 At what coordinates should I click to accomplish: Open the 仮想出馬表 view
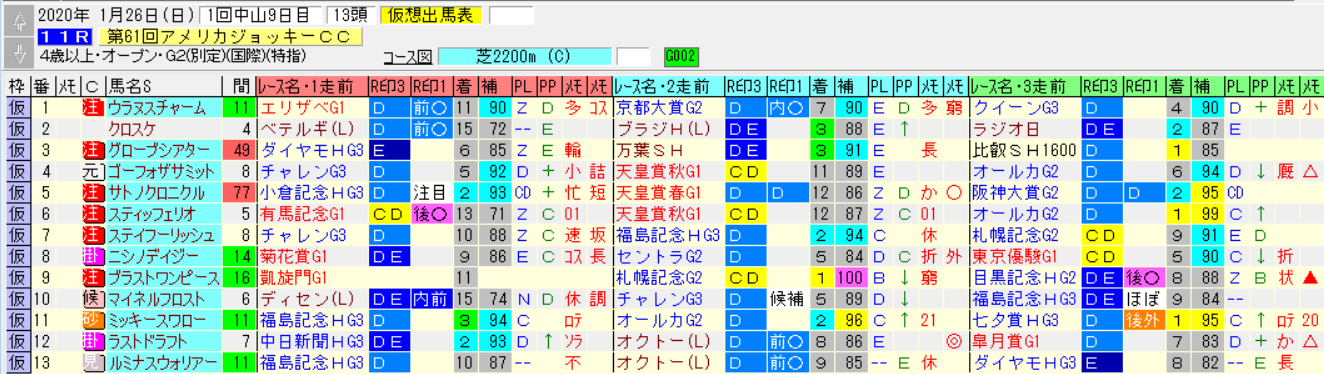tap(432, 14)
